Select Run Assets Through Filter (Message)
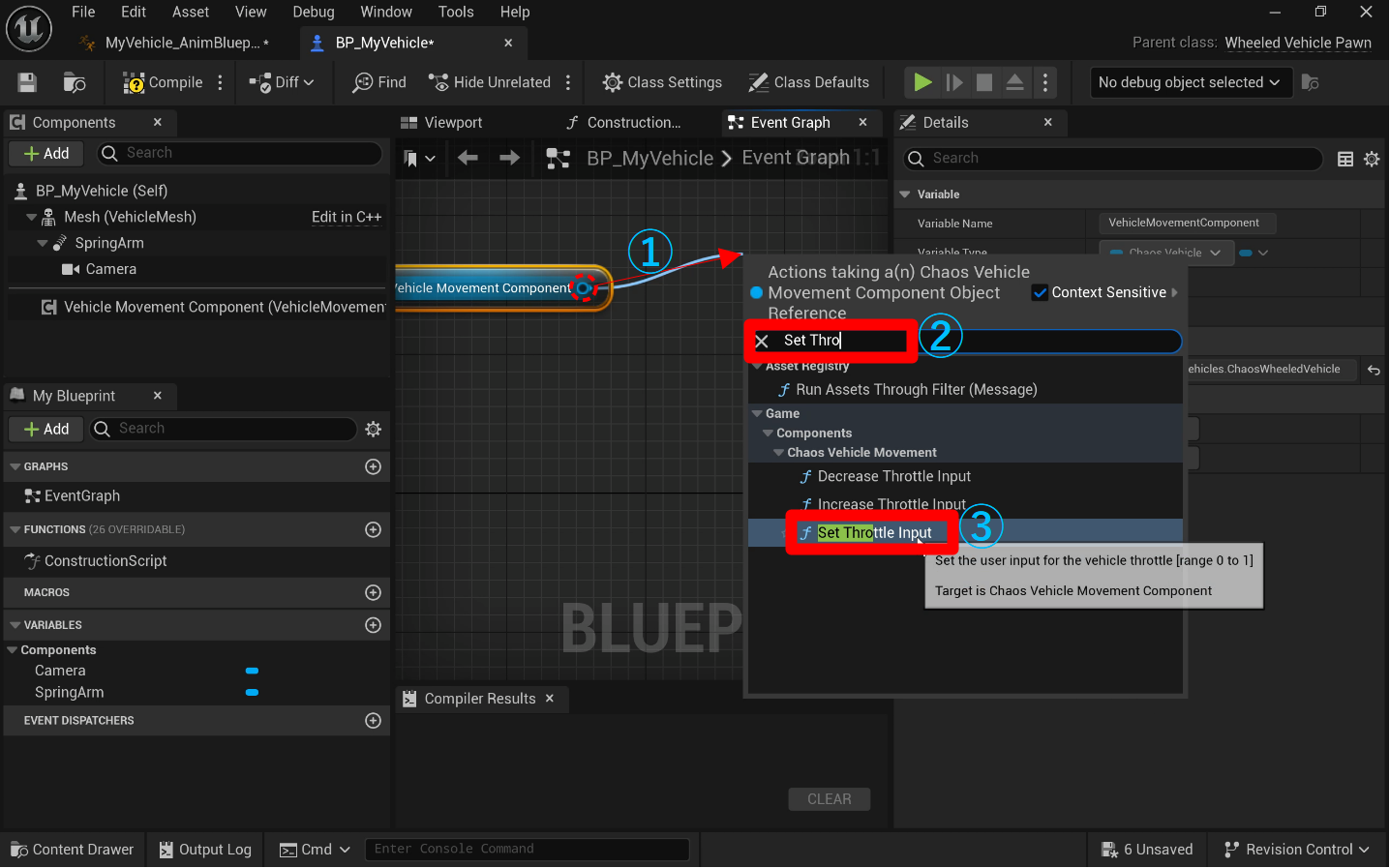The image size is (1390, 868). pyautogui.click(x=906, y=390)
